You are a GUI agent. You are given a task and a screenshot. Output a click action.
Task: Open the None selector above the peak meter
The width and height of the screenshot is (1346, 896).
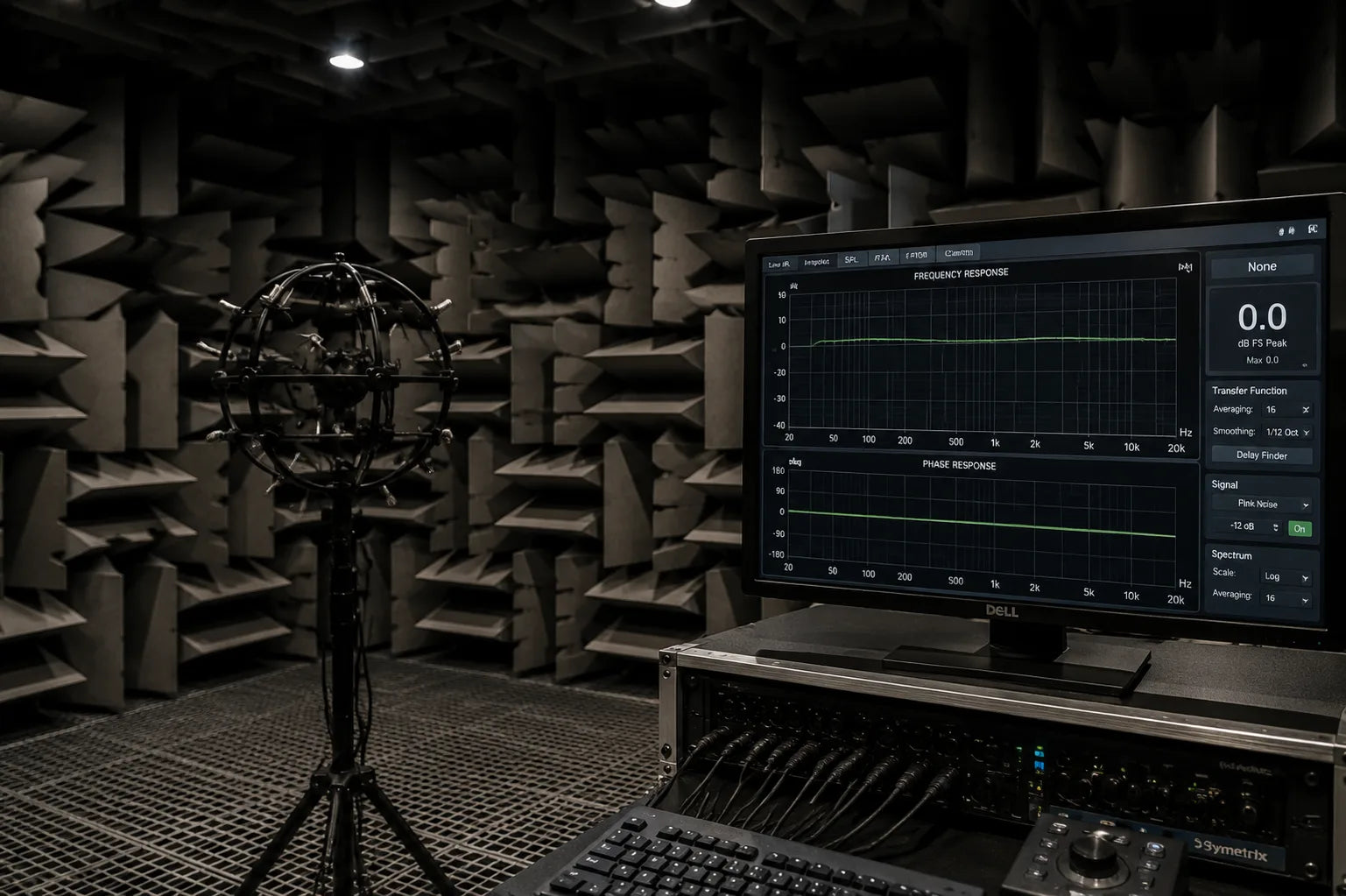[x=1262, y=266]
